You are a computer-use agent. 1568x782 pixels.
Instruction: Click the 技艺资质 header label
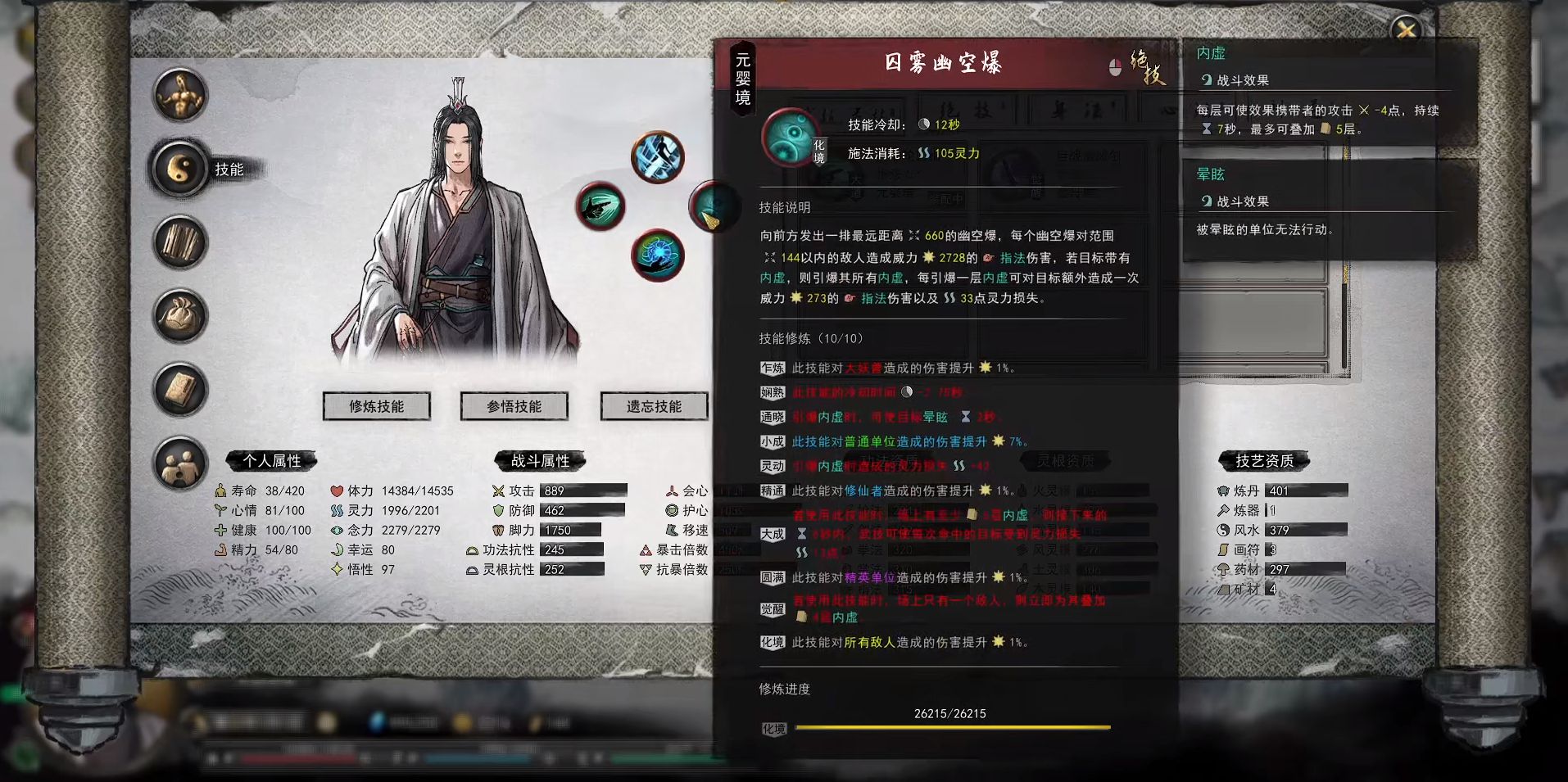click(x=1264, y=461)
